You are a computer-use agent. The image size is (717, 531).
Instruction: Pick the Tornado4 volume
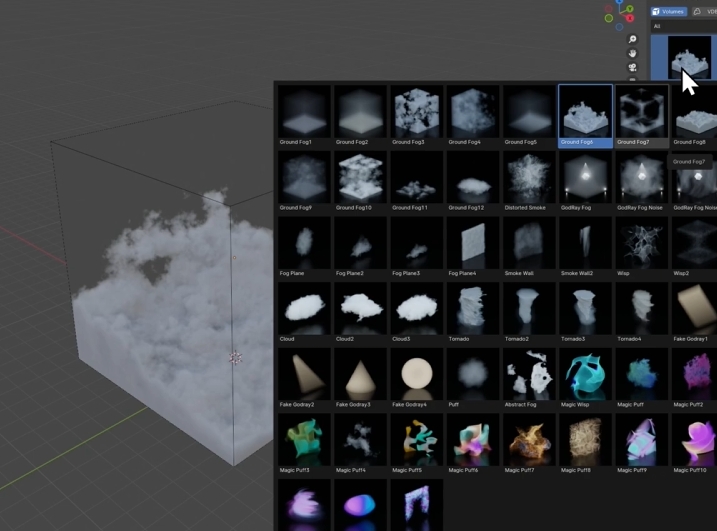click(x=642, y=312)
